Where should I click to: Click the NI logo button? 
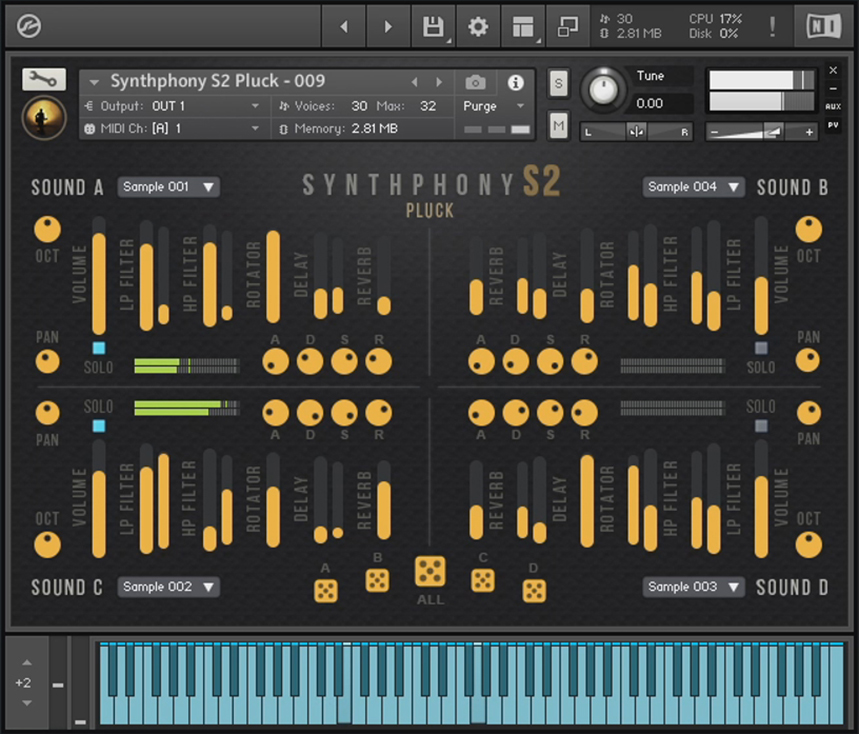[x=823, y=26]
